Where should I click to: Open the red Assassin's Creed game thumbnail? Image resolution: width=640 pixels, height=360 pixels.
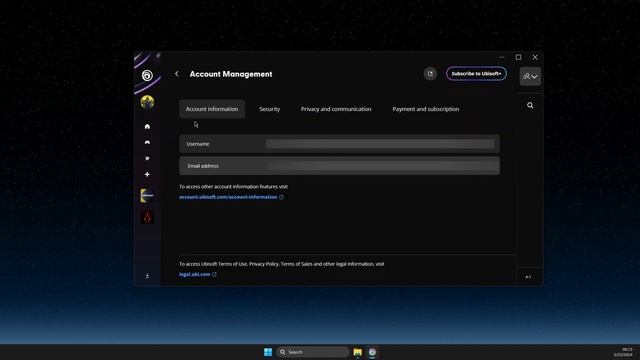click(147, 217)
